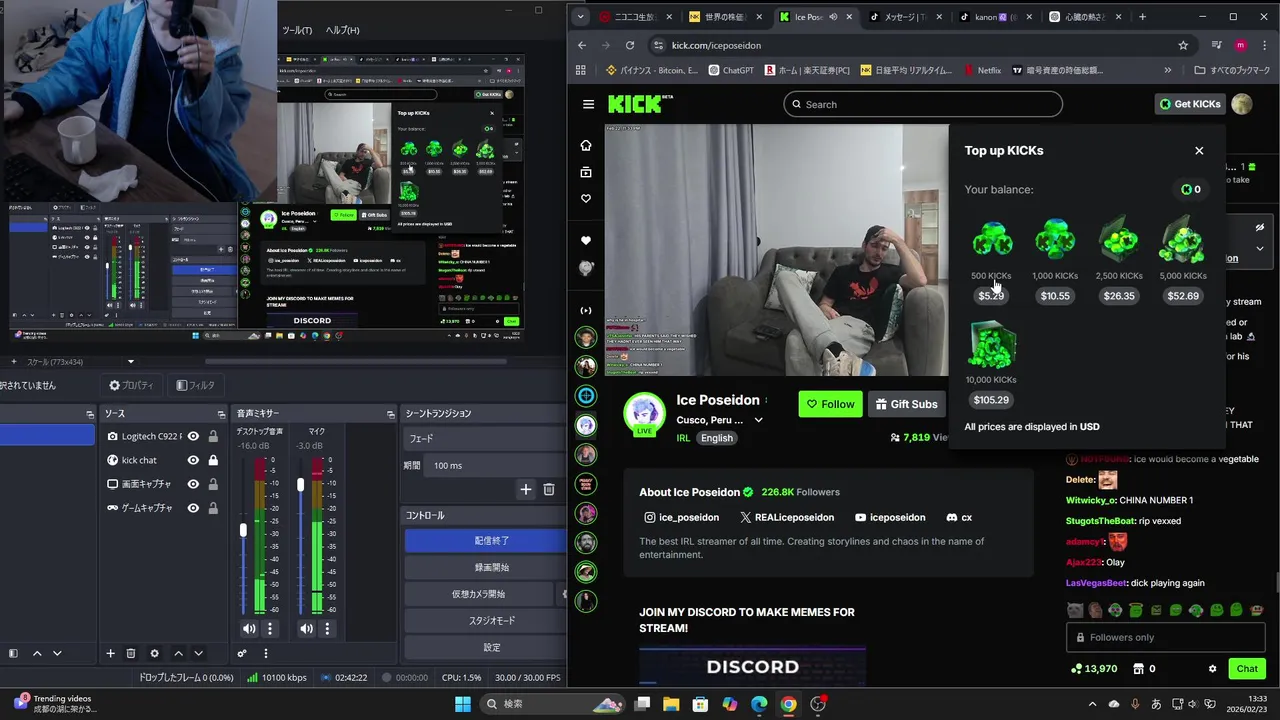Toggle visibility of 画面キャプチャ source
Image resolution: width=1280 pixels, height=720 pixels.
pyautogui.click(x=193, y=484)
